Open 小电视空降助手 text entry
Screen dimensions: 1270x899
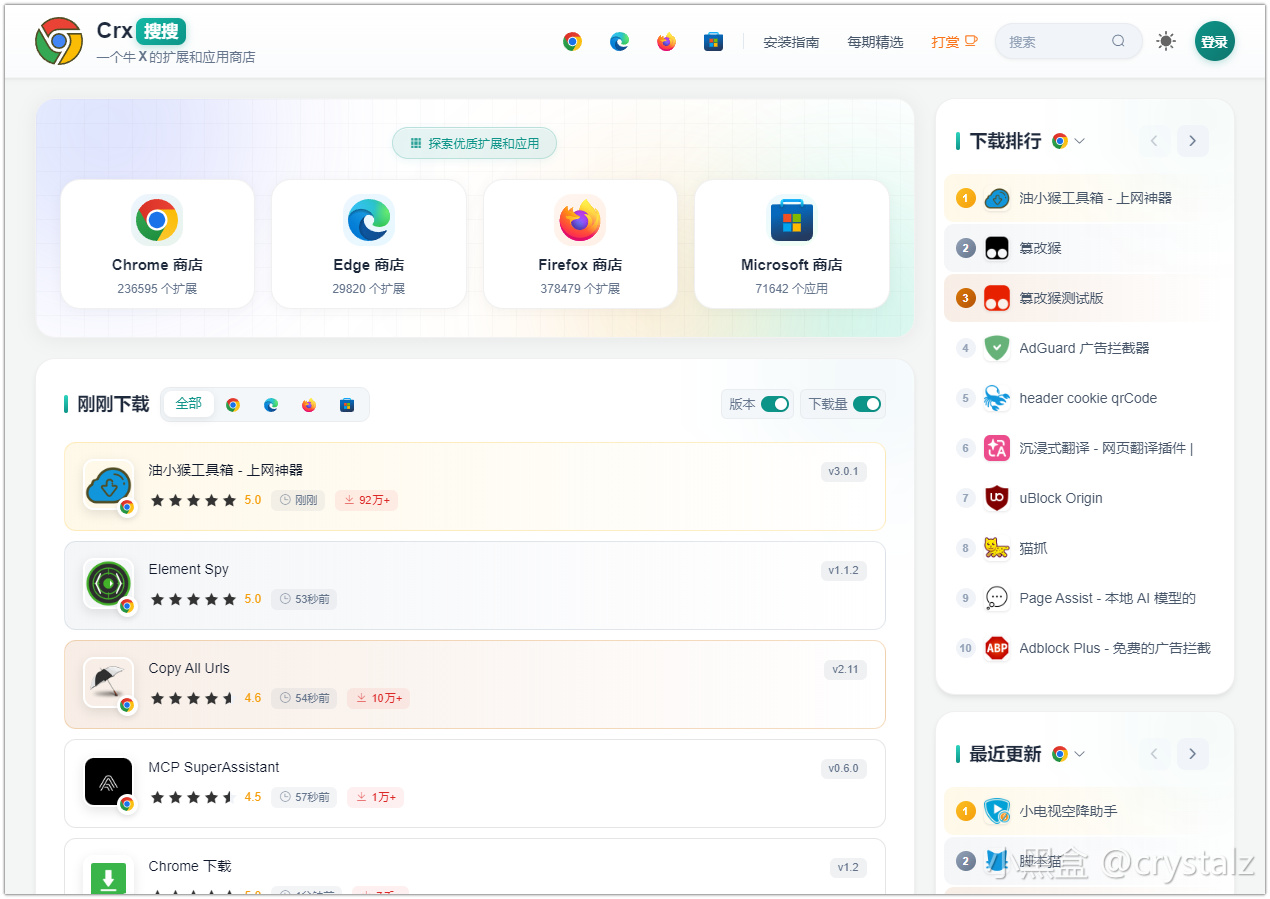[1068, 811]
